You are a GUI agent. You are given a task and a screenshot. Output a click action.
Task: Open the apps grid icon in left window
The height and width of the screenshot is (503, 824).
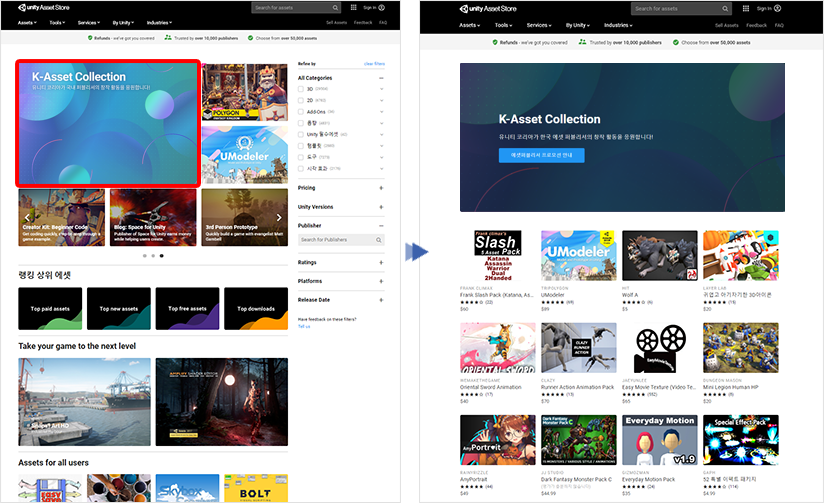[x=354, y=7]
